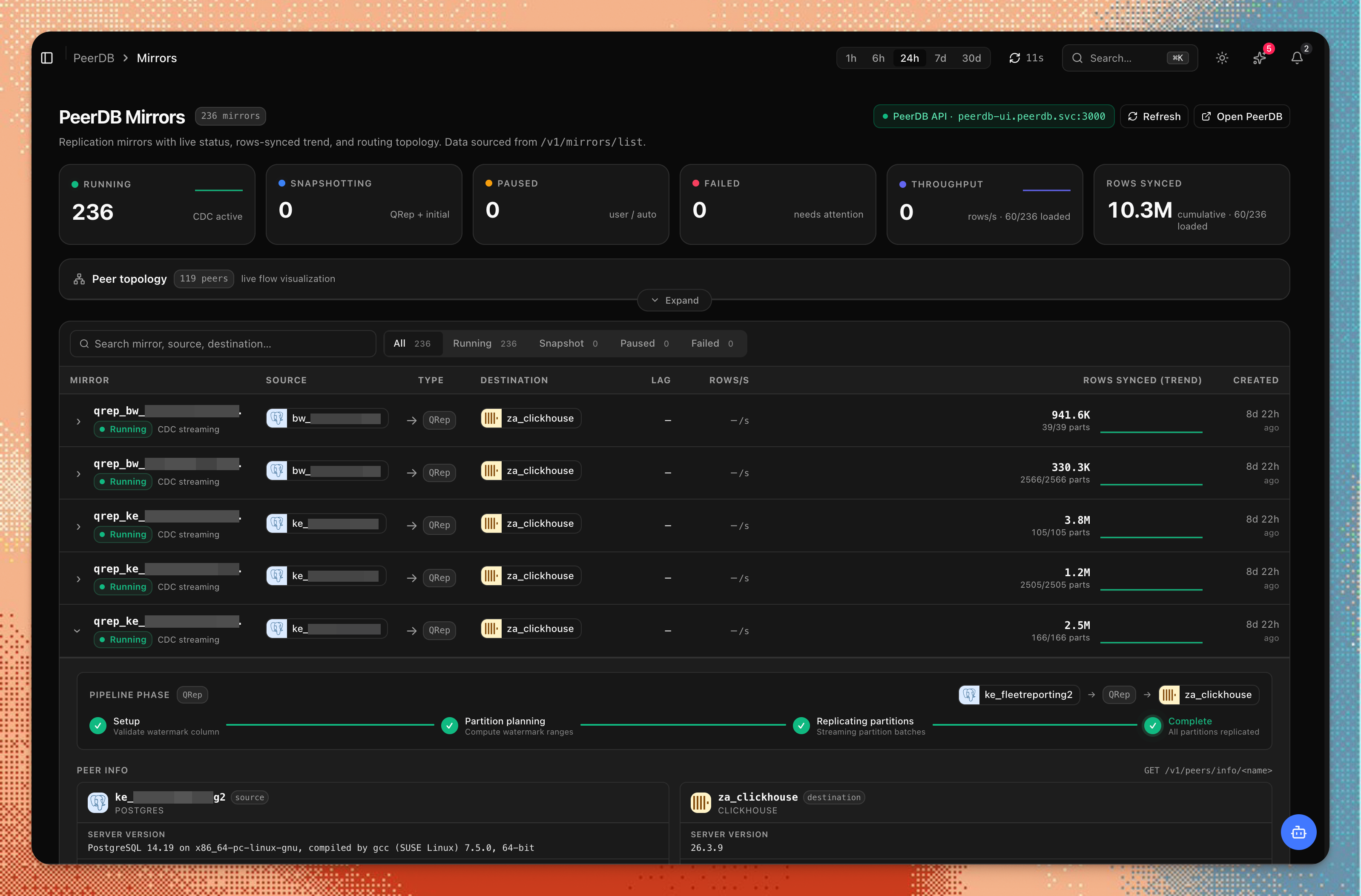This screenshot has height=896, width=1361.
Task: Select the Paused 0 filter tab
Action: click(644, 343)
